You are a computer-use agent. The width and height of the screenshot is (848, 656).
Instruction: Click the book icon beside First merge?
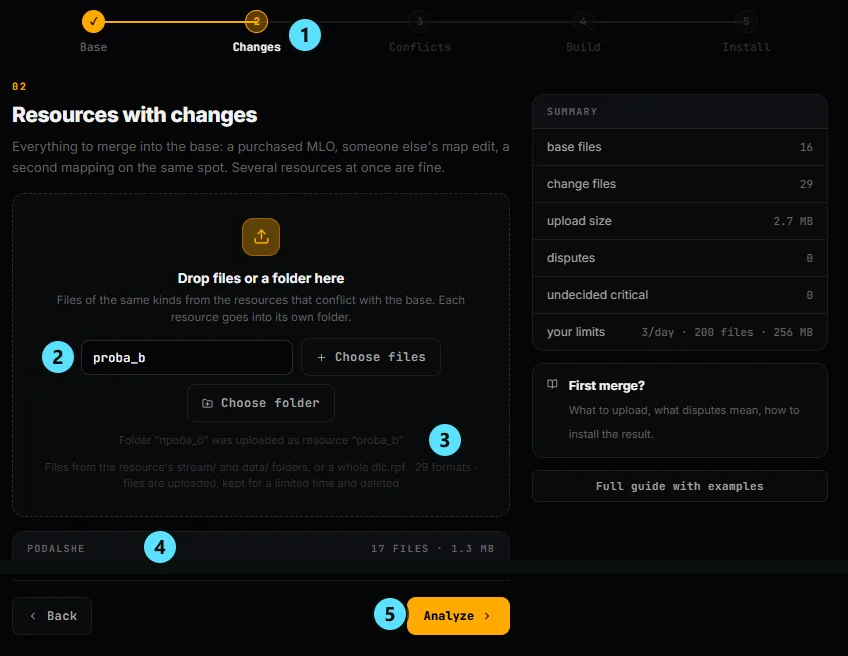pos(552,384)
